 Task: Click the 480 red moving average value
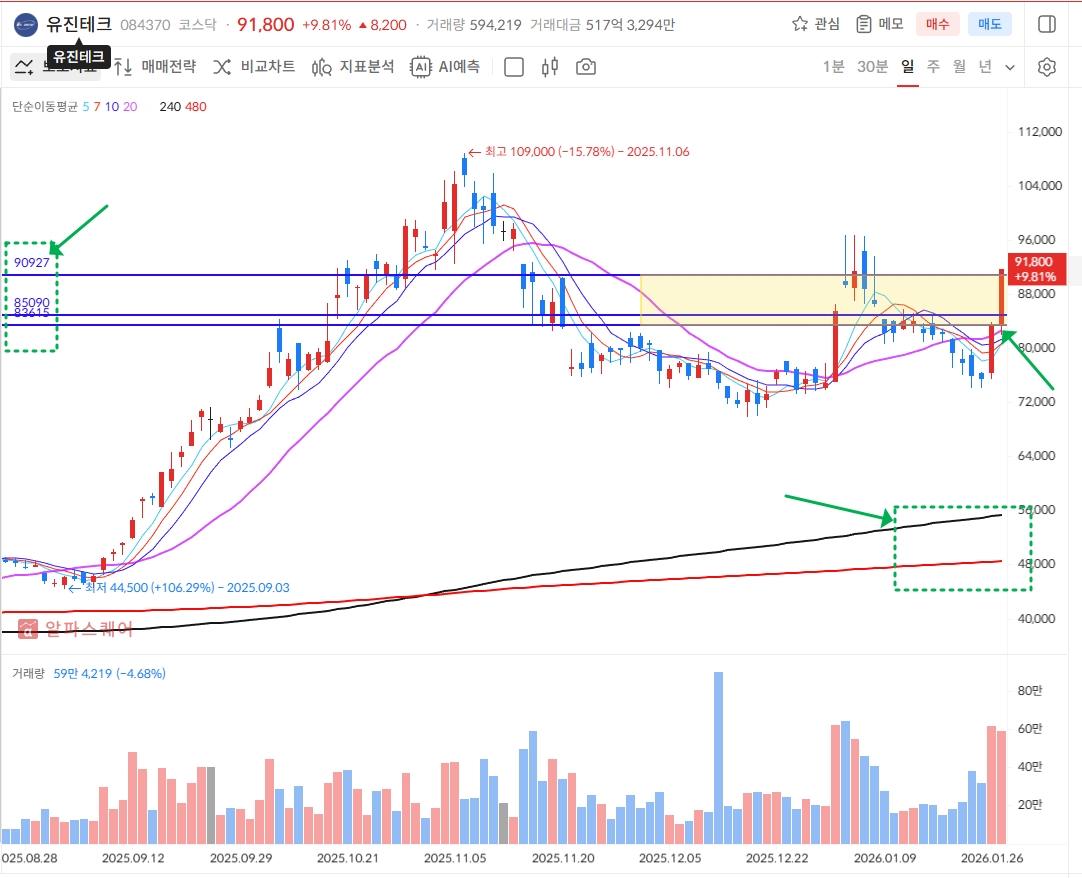coord(195,106)
